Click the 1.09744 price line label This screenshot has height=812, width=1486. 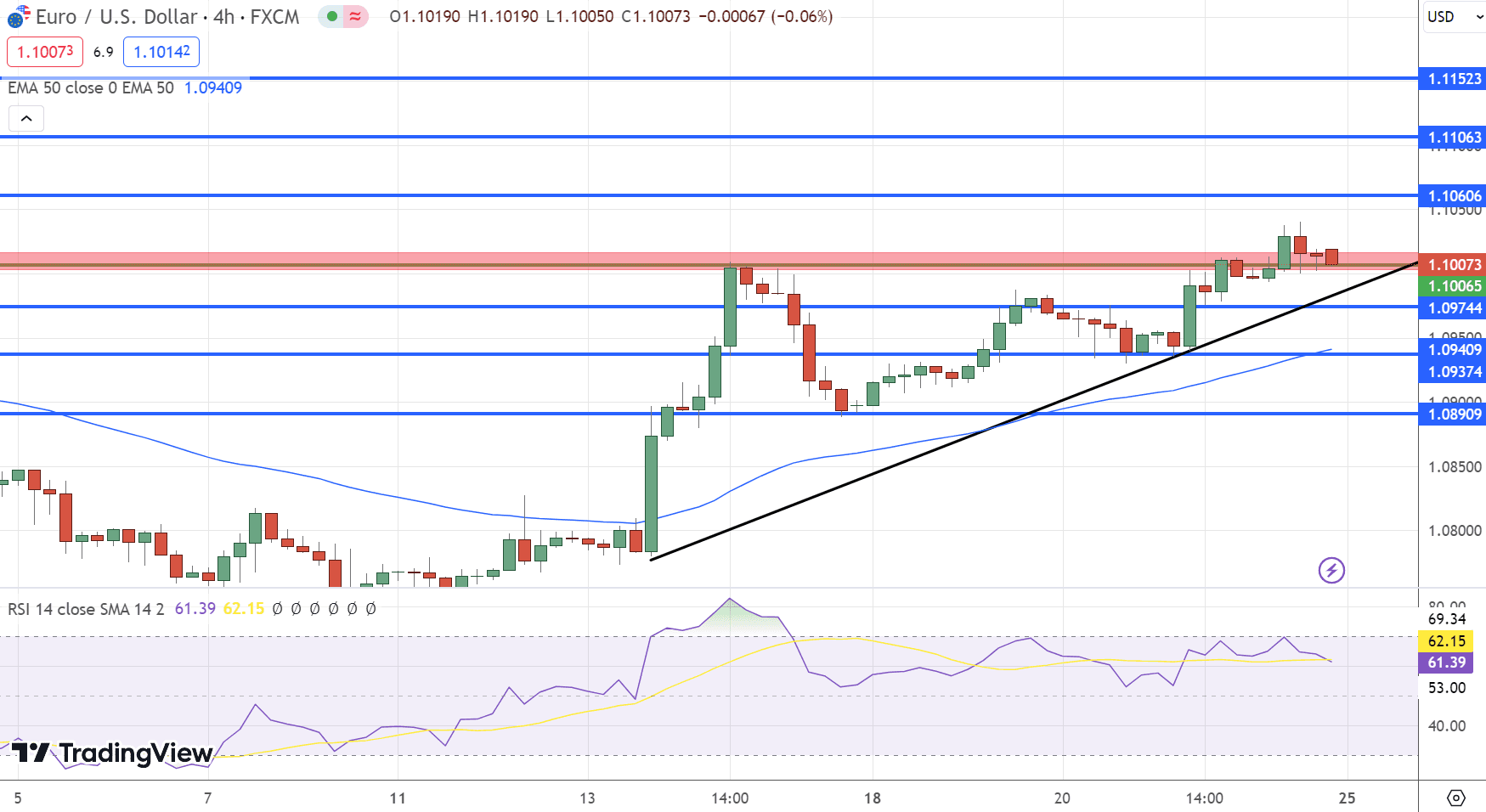click(x=1453, y=308)
